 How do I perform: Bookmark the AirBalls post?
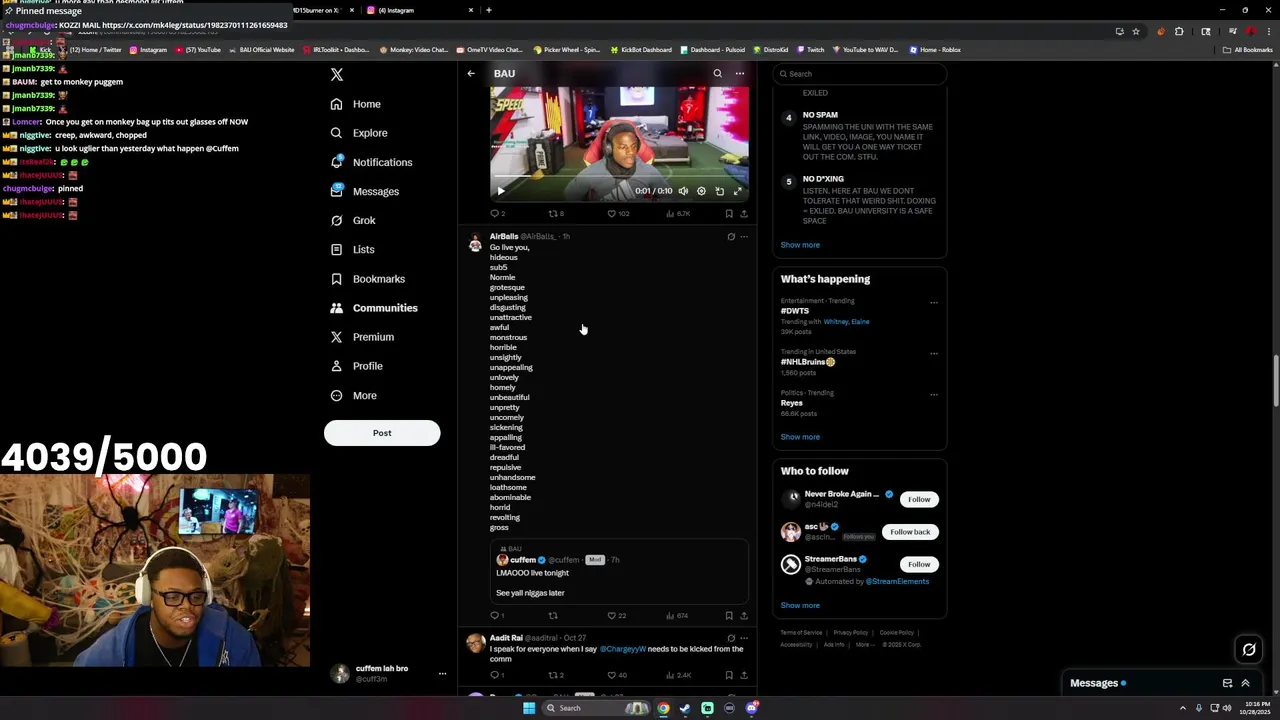(729, 616)
